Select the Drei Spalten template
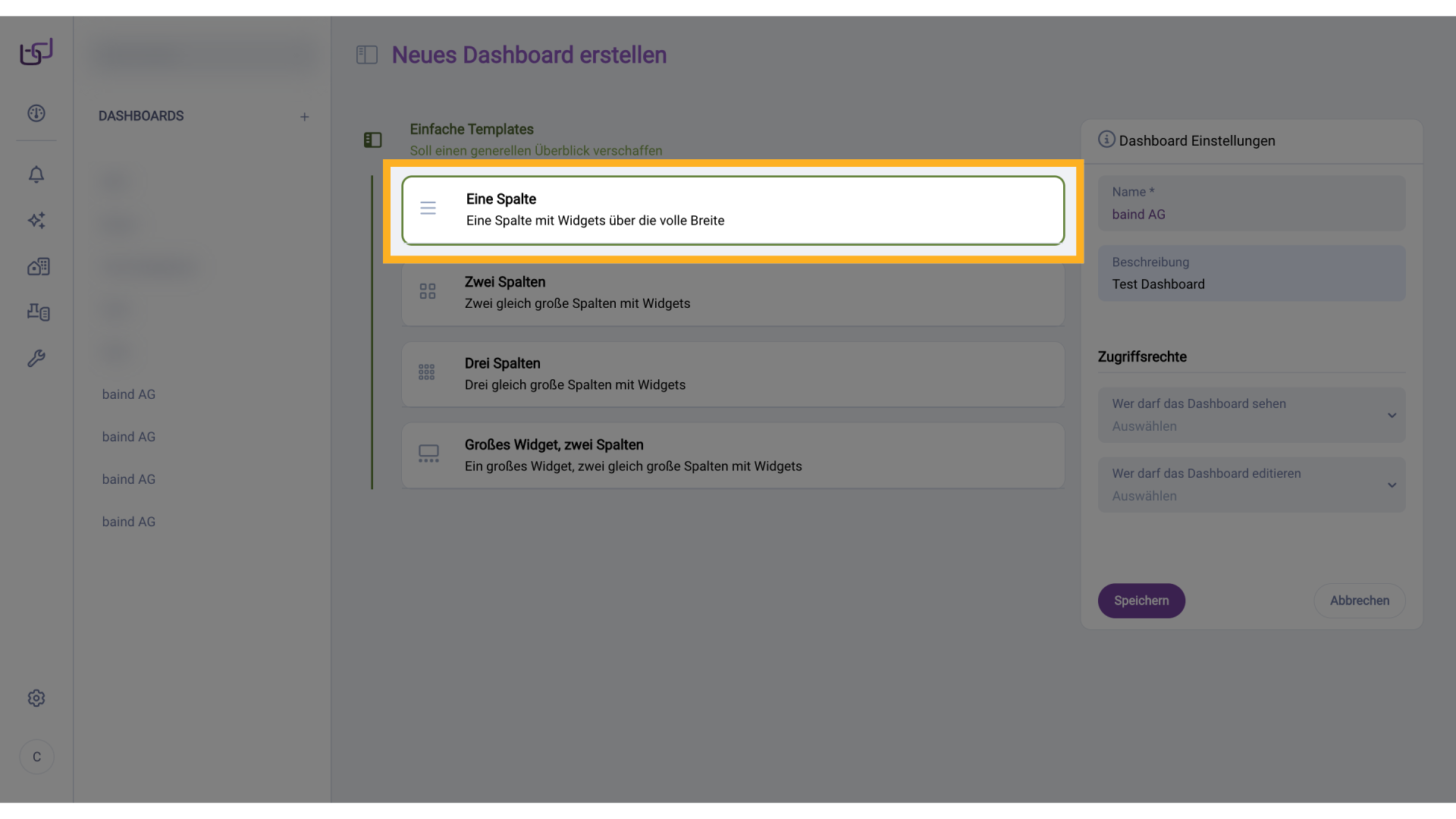The width and height of the screenshot is (1456, 819). (x=733, y=374)
